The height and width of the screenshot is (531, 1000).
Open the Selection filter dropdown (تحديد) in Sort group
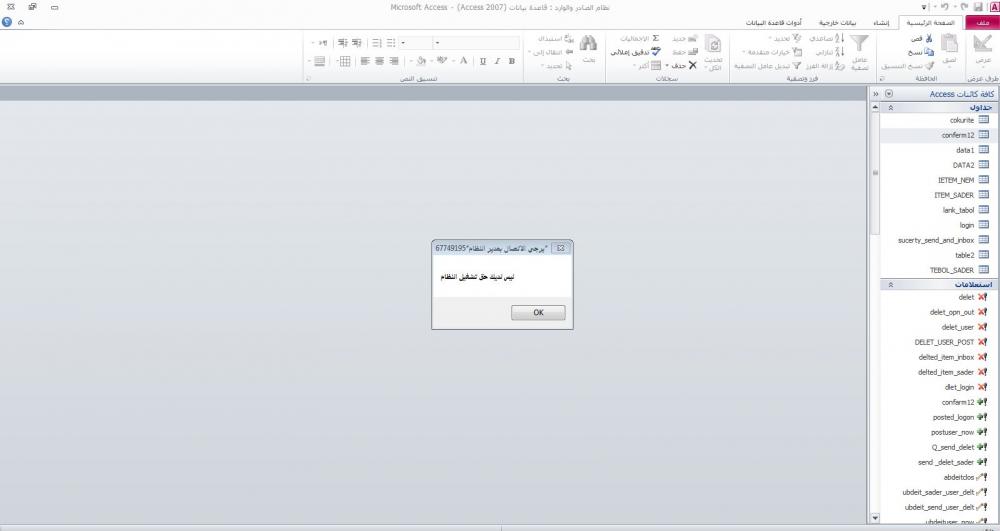click(785, 39)
